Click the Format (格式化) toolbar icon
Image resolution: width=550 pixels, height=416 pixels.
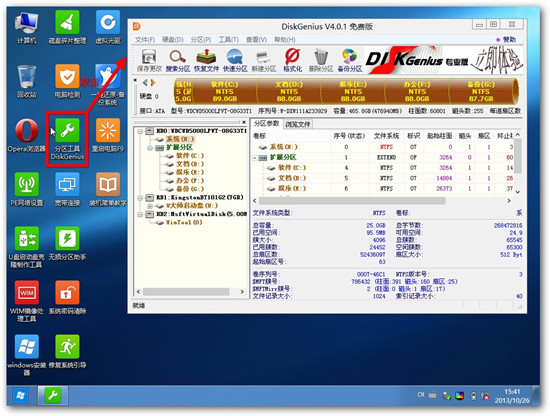pyautogui.click(x=292, y=60)
